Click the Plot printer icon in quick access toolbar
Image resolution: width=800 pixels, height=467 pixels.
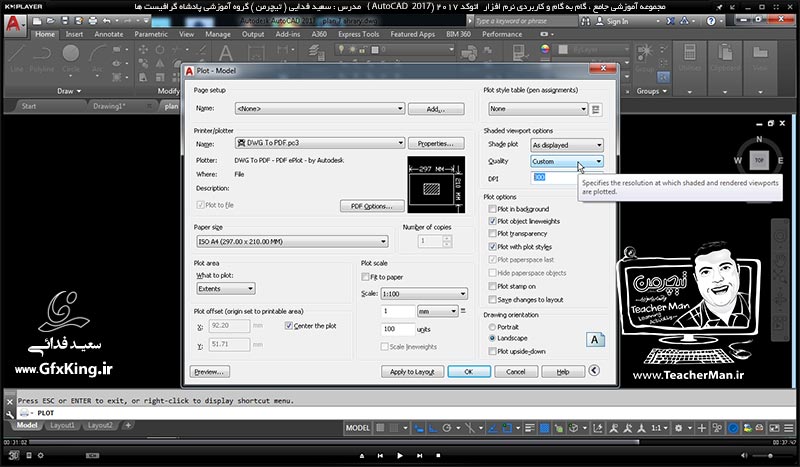[x=92, y=21]
